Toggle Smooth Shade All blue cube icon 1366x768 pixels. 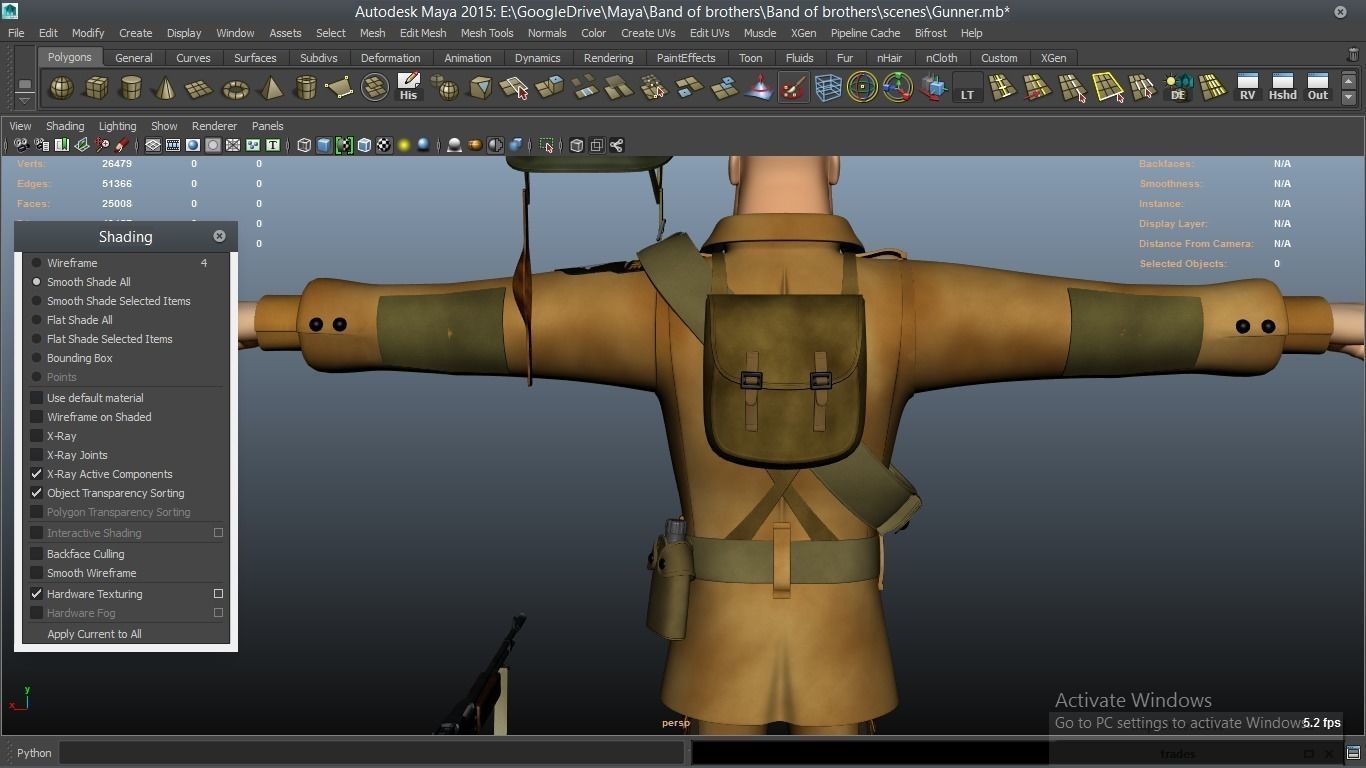pos(324,145)
